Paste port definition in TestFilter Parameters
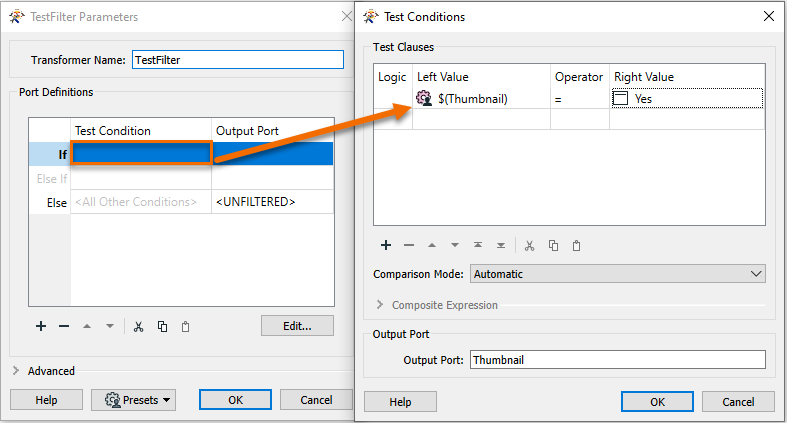The width and height of the screenshot is (787, 423). [x=185, y=327]
